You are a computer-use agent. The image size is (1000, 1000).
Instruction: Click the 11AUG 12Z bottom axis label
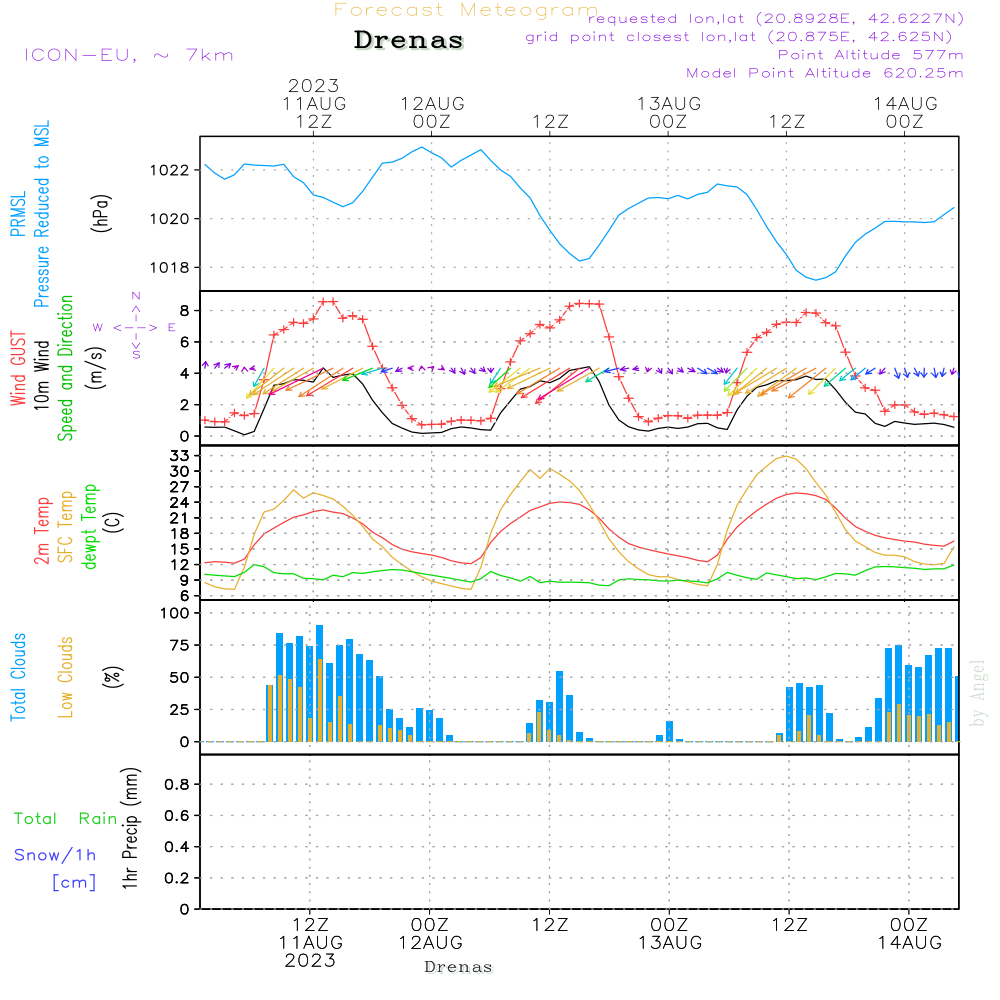[311, 943]
